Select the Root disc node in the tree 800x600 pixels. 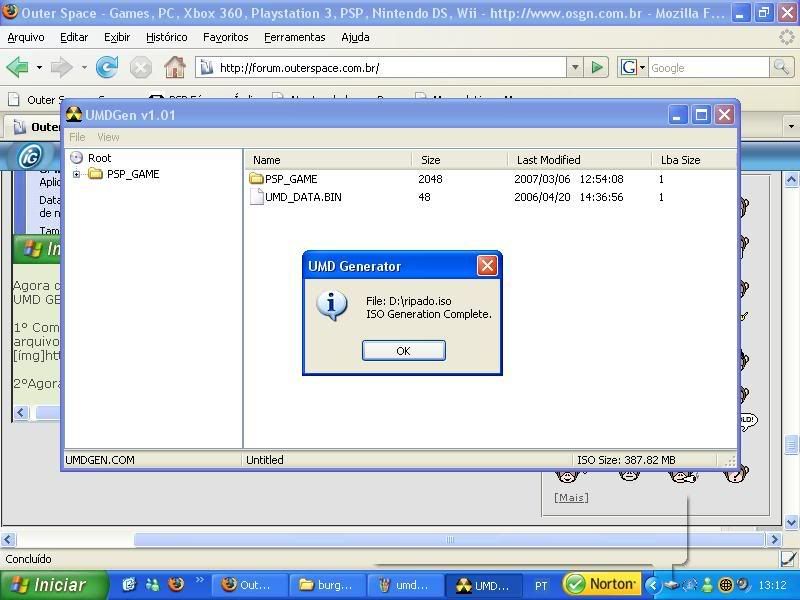99,158
